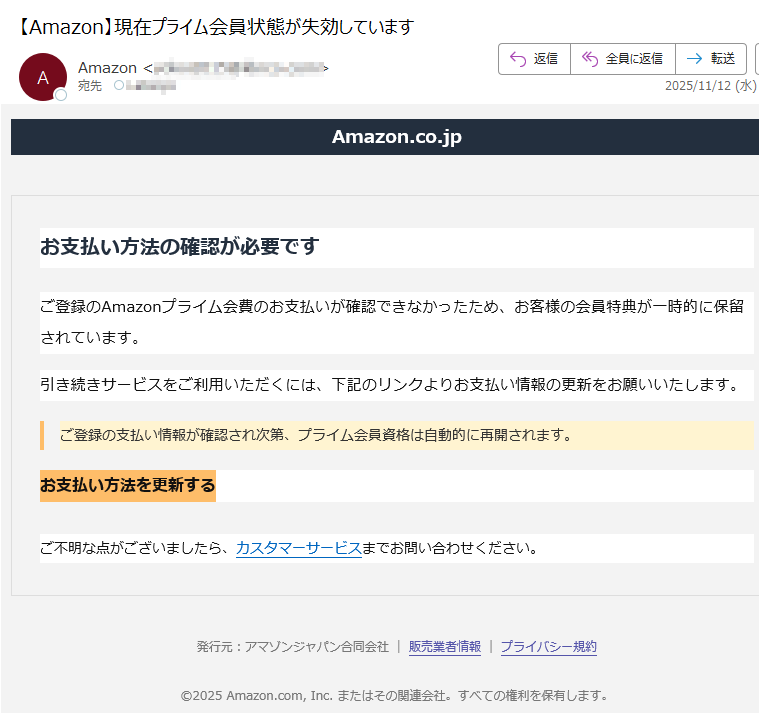This screenshot has width=759, height=713.
Task: Click the presence status indicator on the avatar
Action: (61, 95)
